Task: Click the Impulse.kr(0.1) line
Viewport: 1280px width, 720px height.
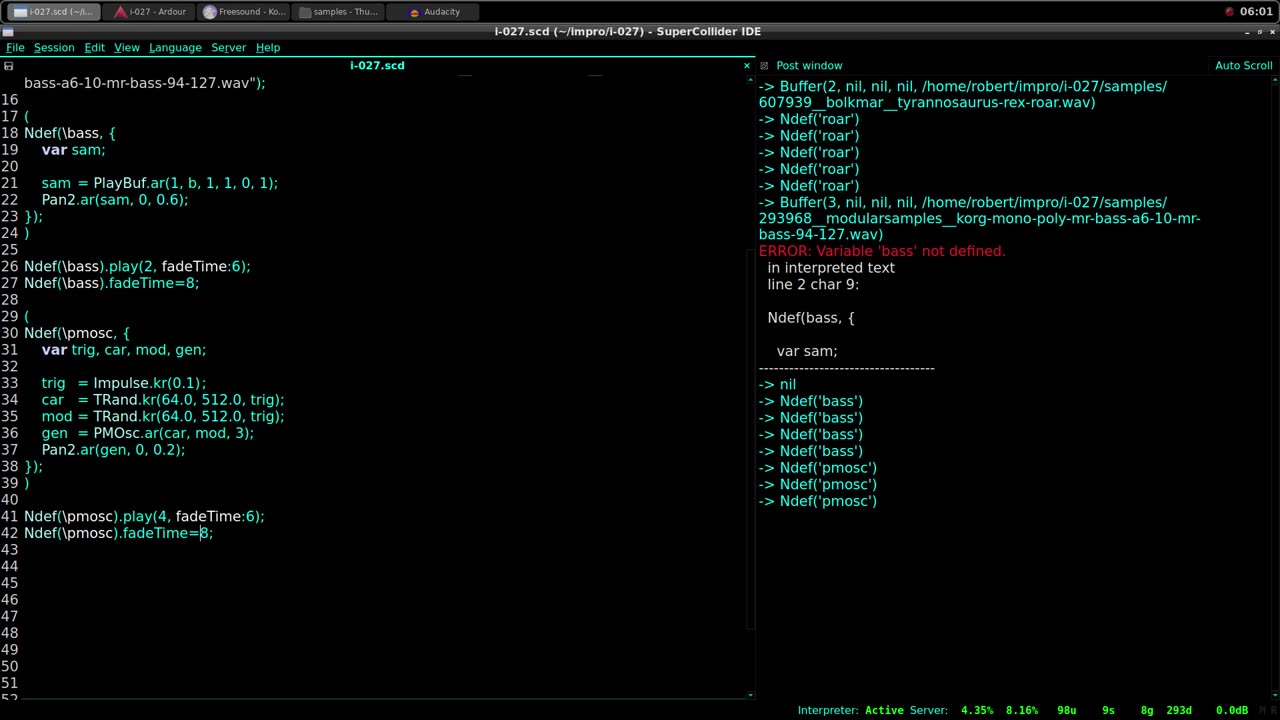Action: [124, 383]
